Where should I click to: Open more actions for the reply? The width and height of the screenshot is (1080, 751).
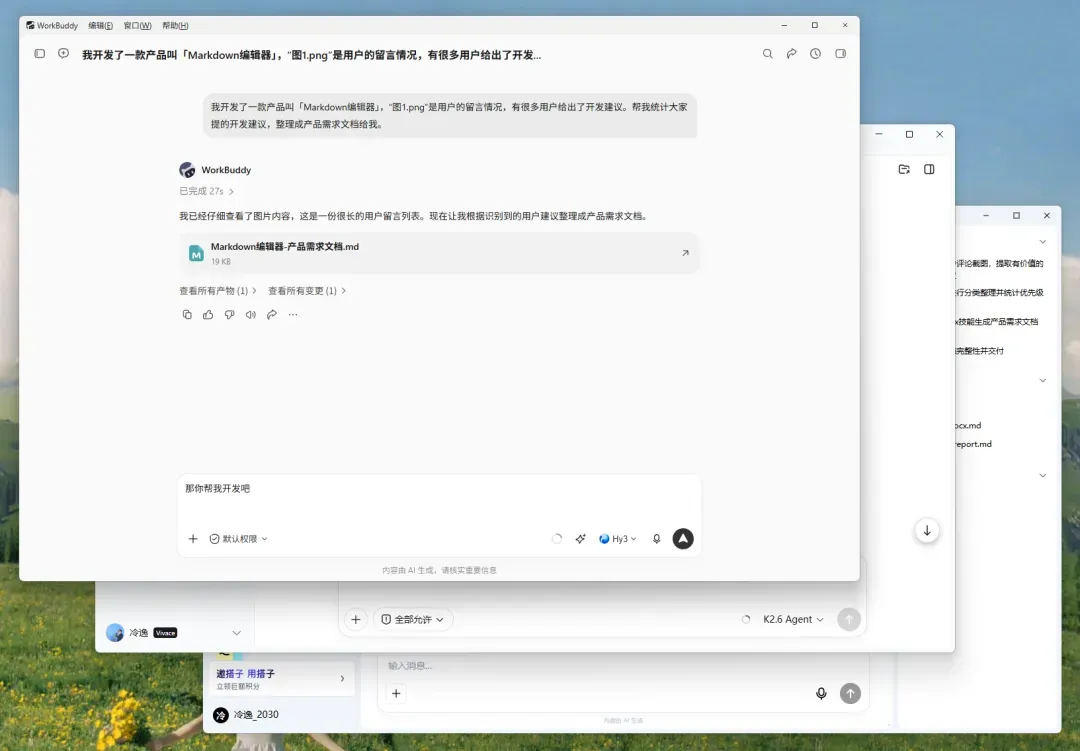tap(293, 314)
